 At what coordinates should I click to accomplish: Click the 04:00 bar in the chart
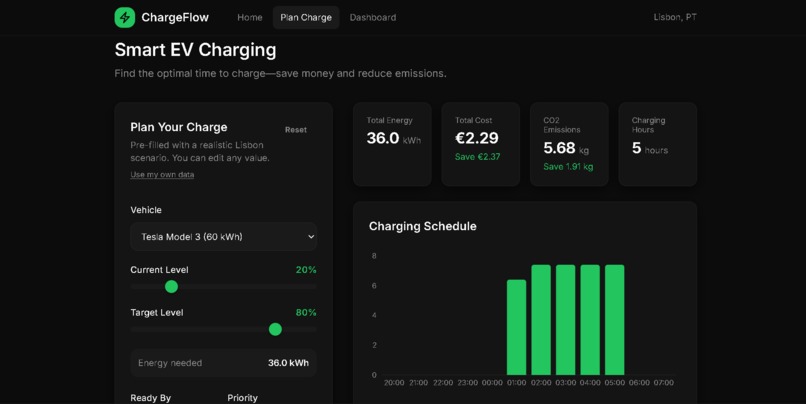590,320
